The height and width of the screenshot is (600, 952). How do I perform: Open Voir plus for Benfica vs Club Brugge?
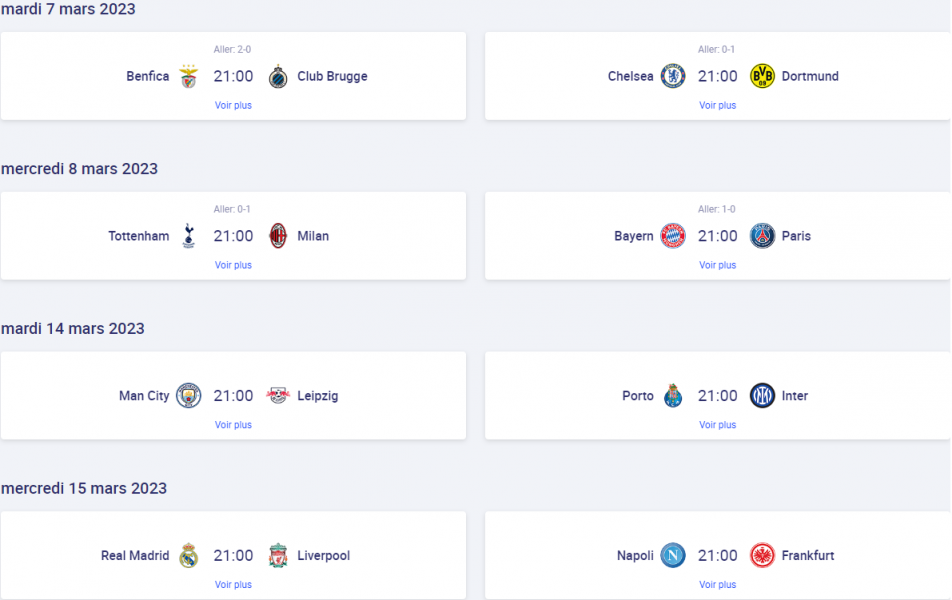click(233, 105)
